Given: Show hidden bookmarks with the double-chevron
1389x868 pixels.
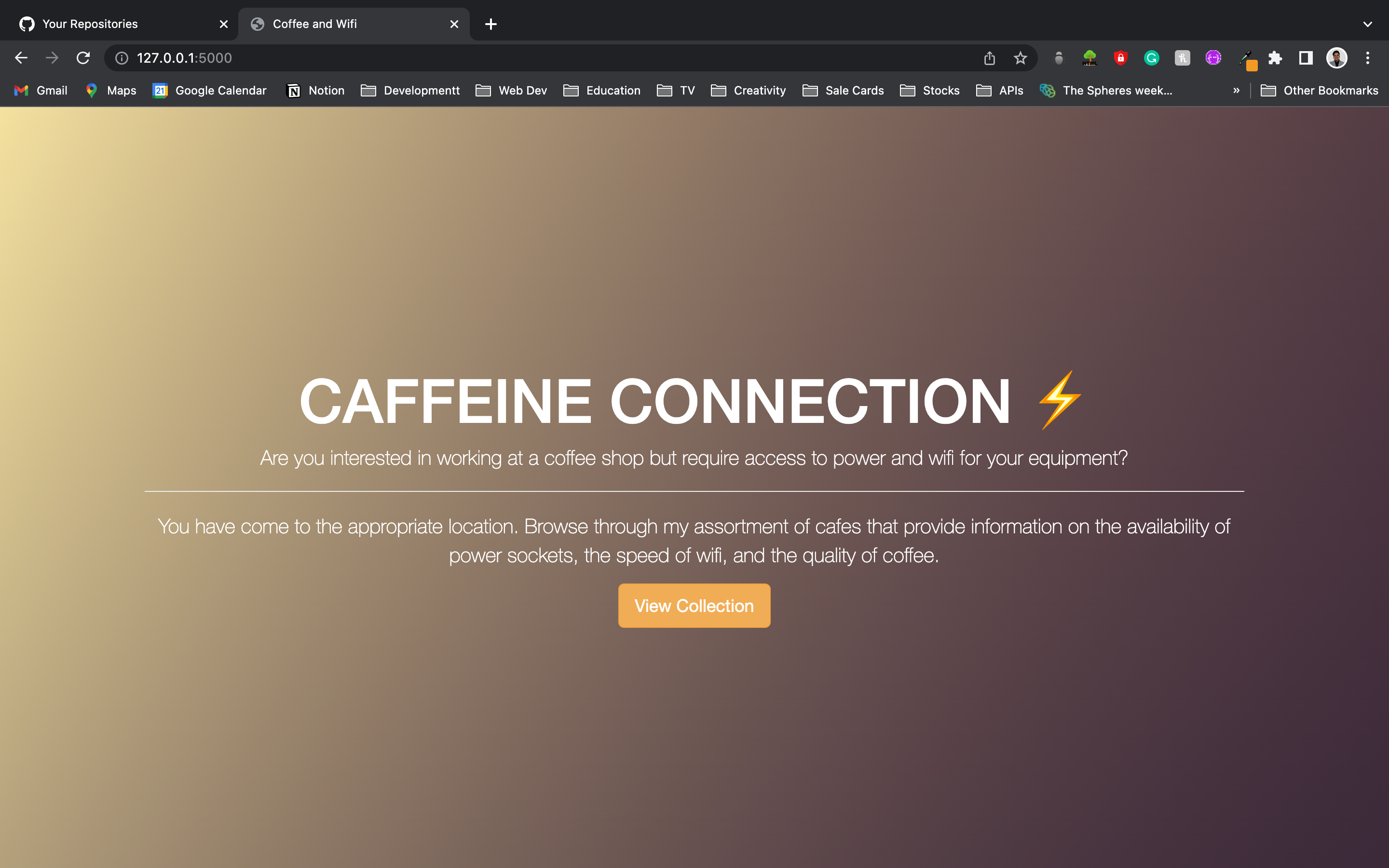Looking at the screenshot, I should point(1236,90).
